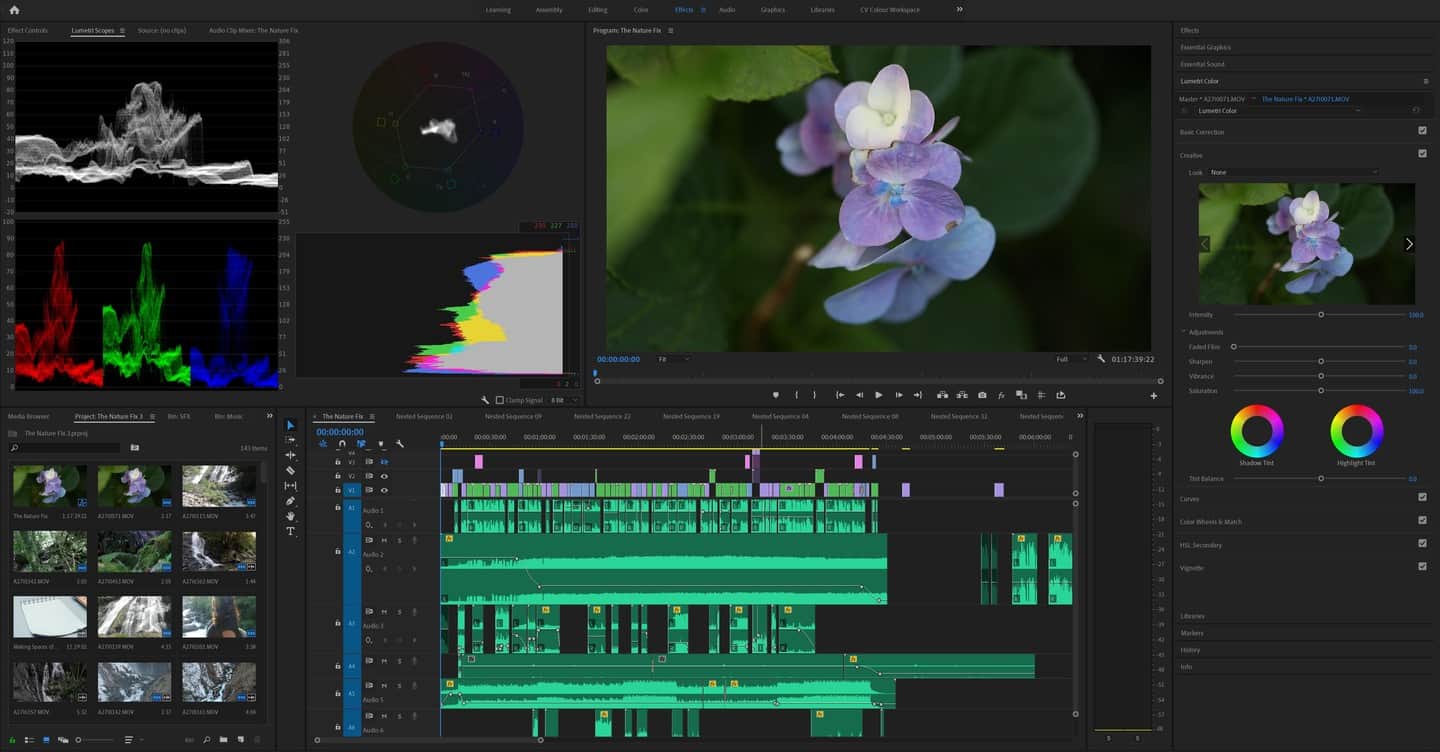Disable the Vignette checkbox in Lumetri Color
The image size is (1440, 752).
[x=1424, y=567]
